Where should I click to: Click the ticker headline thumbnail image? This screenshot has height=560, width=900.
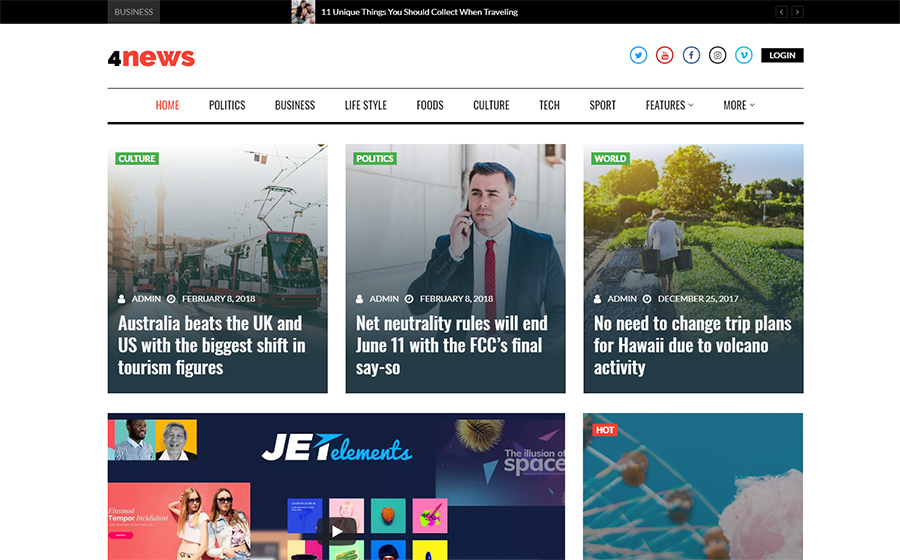303,11
